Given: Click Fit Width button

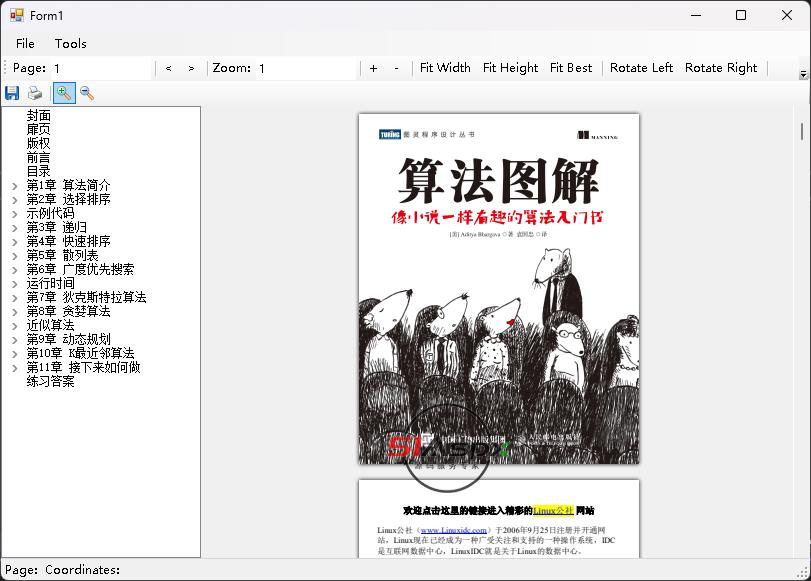Looking at the screenshot, I should (x=445, y=68).
